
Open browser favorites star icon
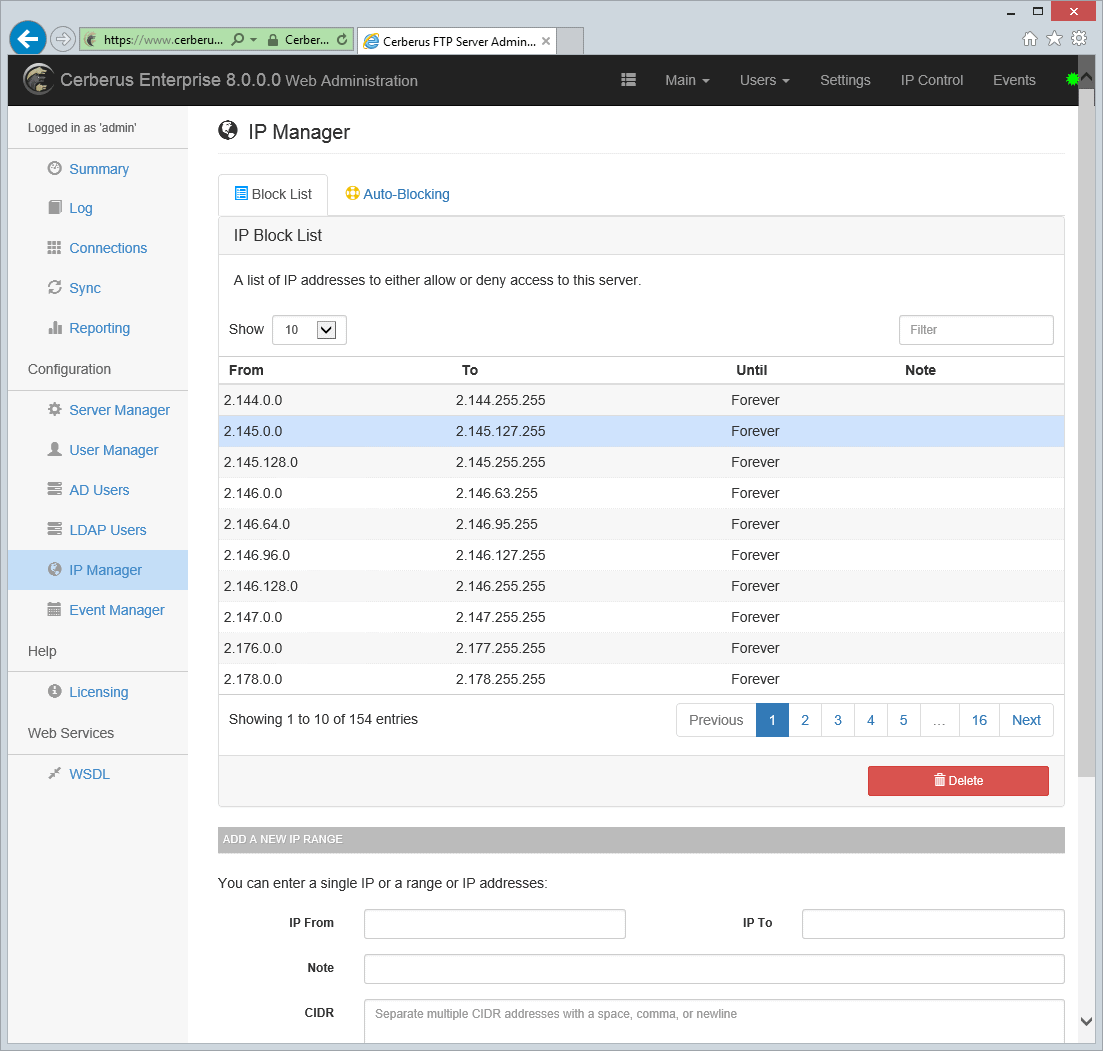pos(1054,39)
